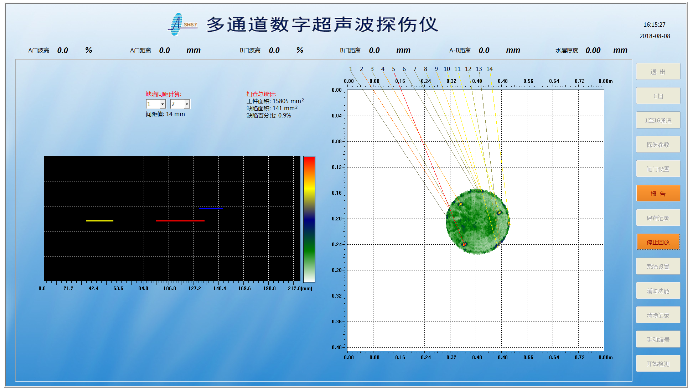This screenshot has width=690, height=390.
Task: Click the '14 mm' value under the dropdowns
Action: point(176,114)
